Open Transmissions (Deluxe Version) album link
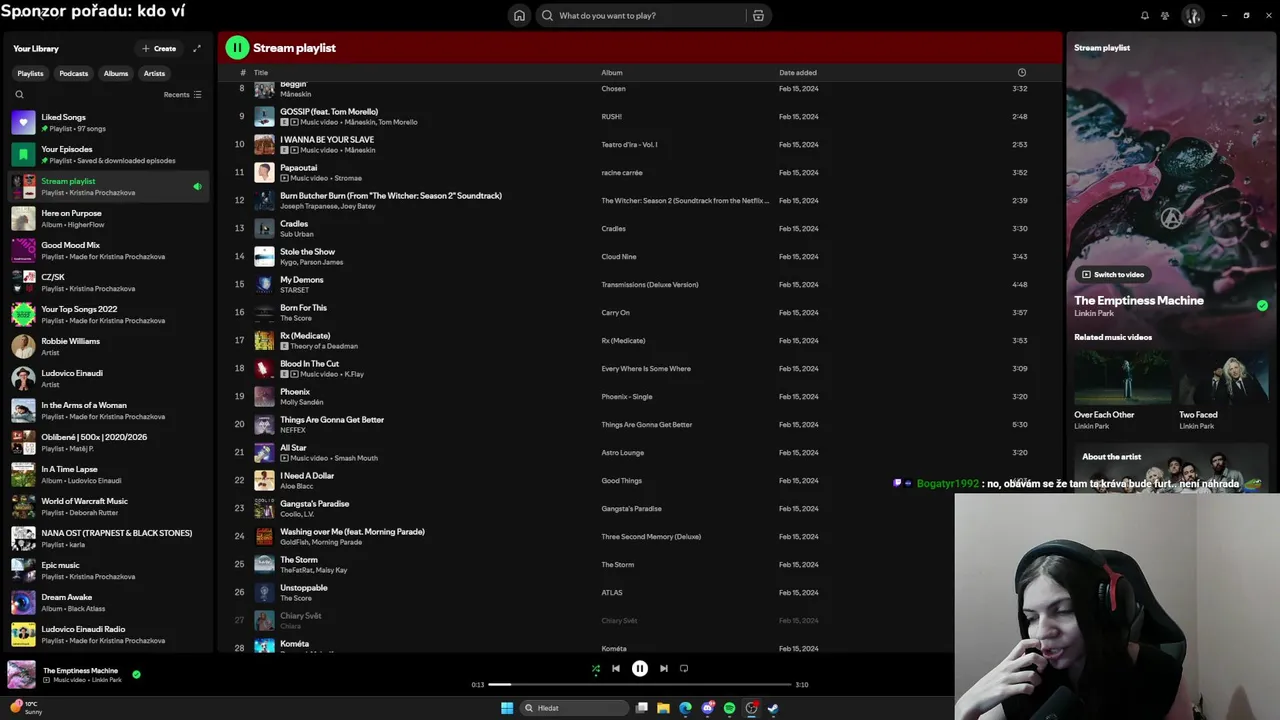1280x720 pixels. point(650,284)
